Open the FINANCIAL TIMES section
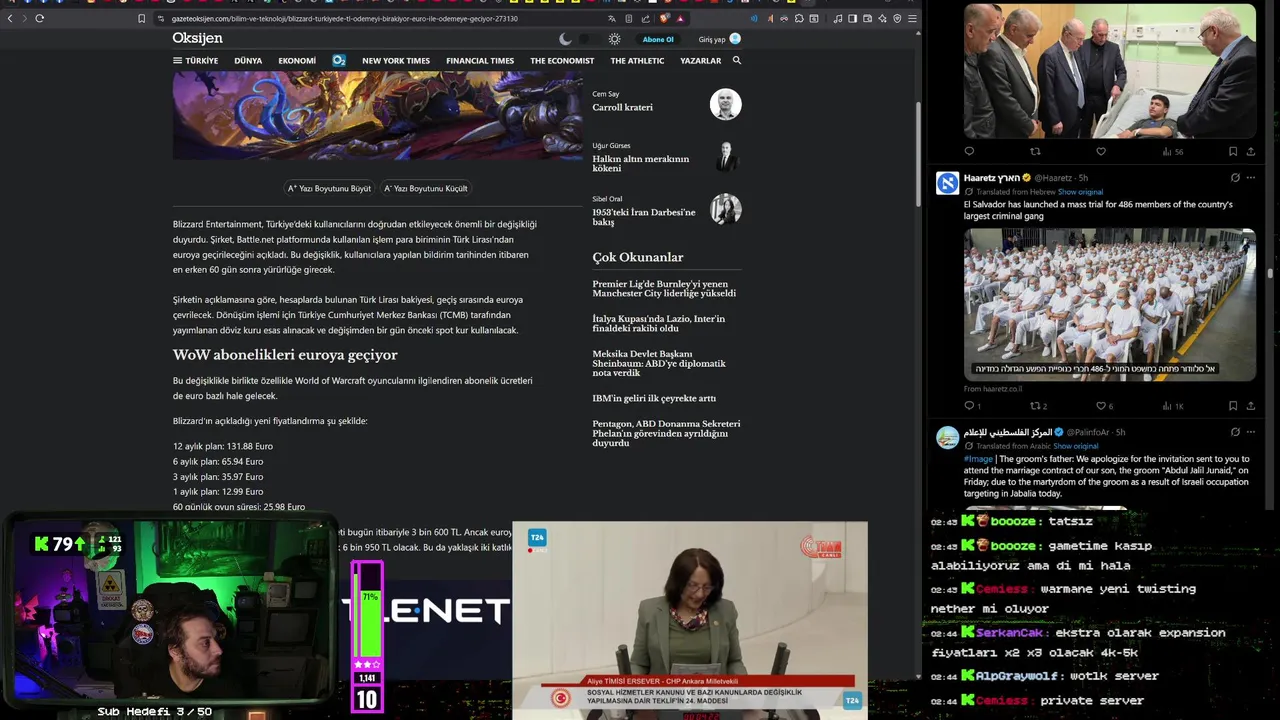This screenshot has width=1280, height=720. (x=480, y=60)
